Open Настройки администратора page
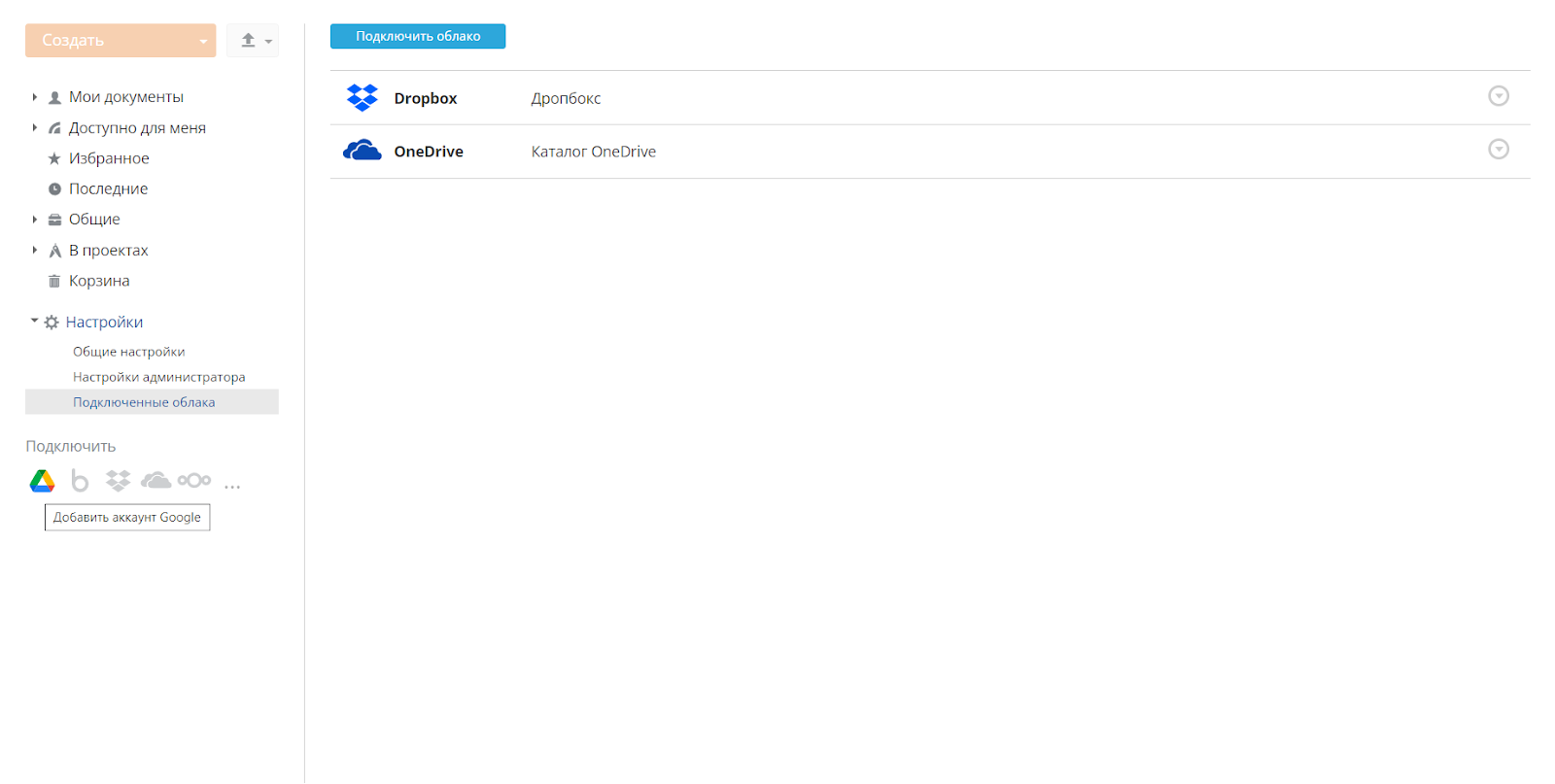Image resolution: width=1555 pixels, height=784 pixels. point(158,377)
